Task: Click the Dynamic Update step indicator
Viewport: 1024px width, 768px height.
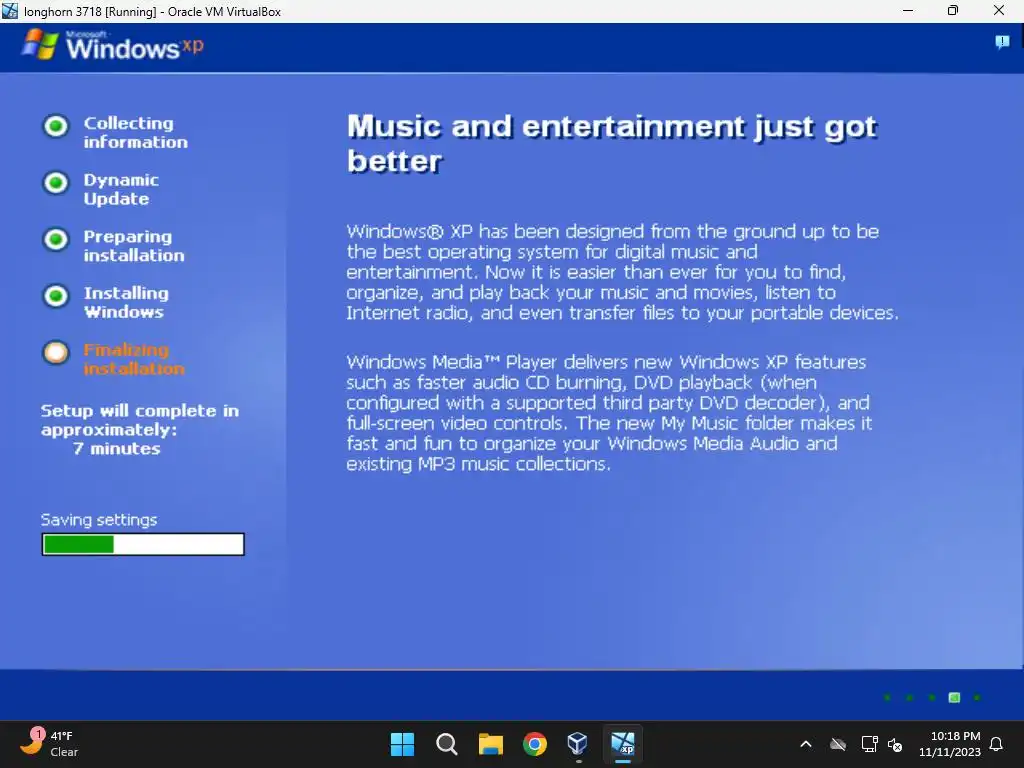Action: point(56,182)
